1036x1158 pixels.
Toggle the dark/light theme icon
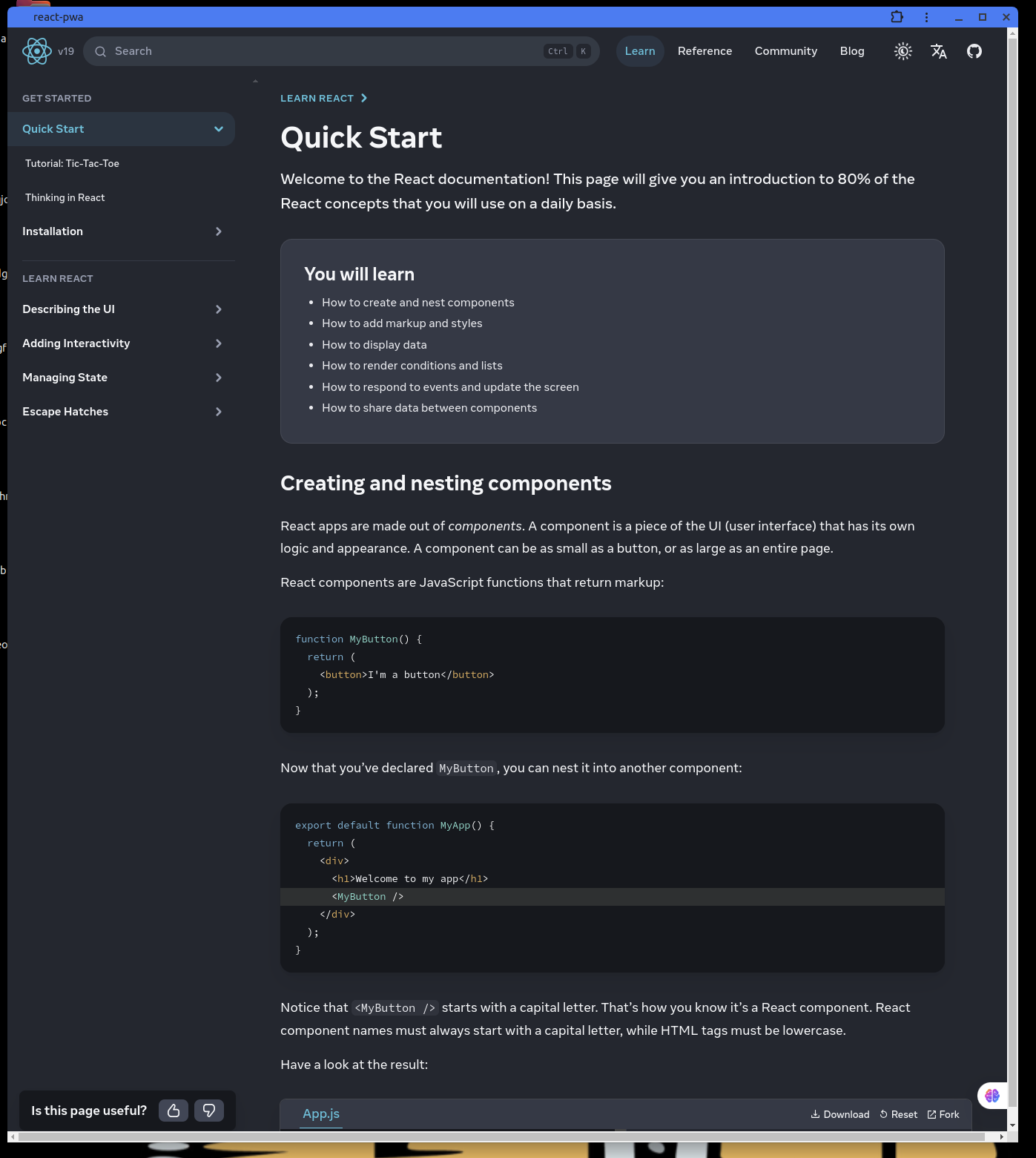pos(903,51)
